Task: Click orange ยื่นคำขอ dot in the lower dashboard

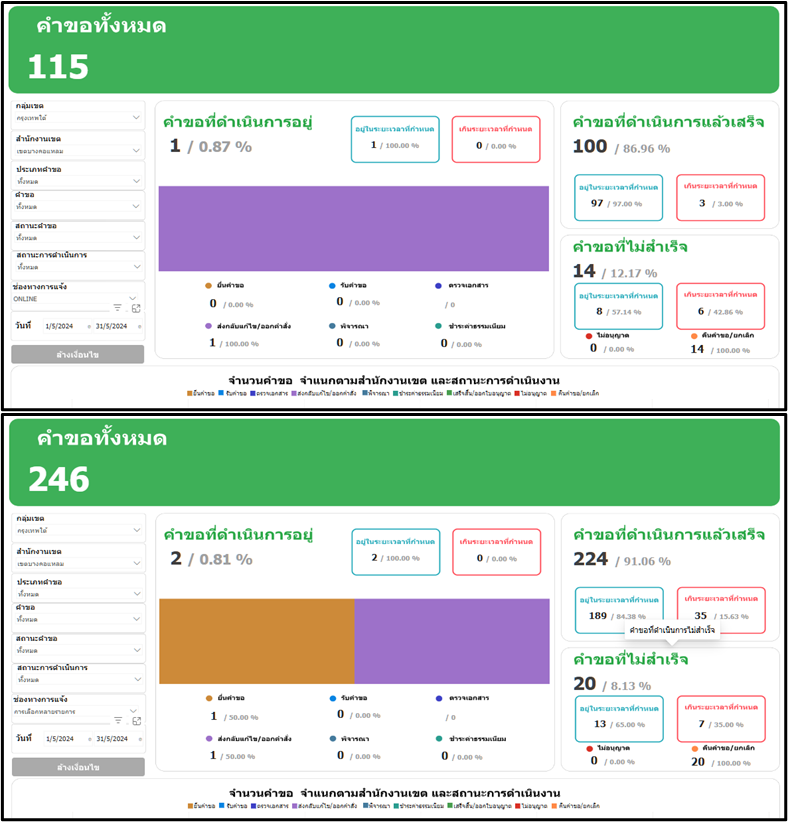Action: (x=209, y=698)
